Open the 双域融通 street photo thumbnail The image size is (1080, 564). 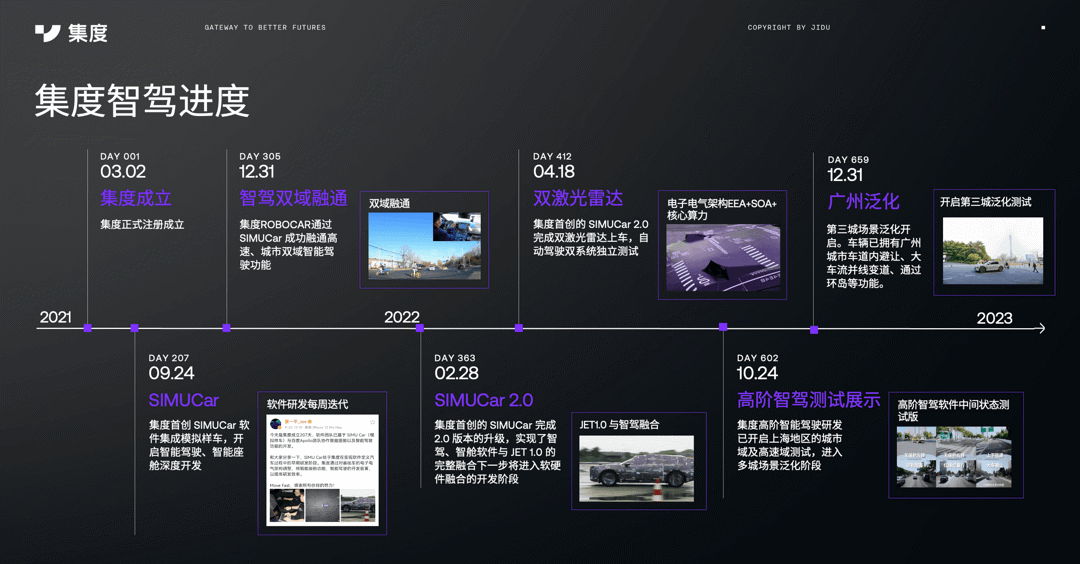(x=424, y=246)
